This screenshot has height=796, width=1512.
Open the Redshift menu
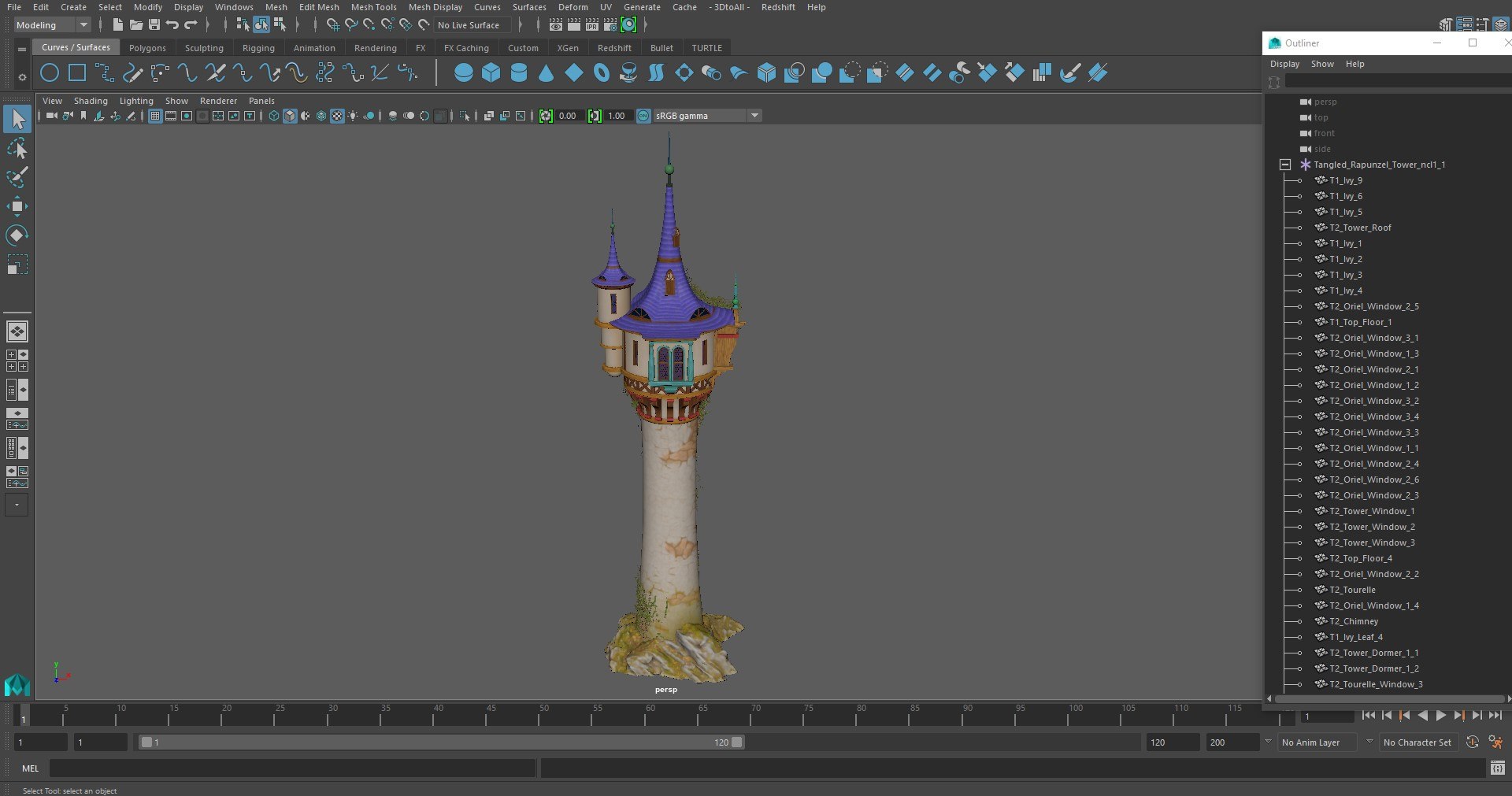click(777, 7)
